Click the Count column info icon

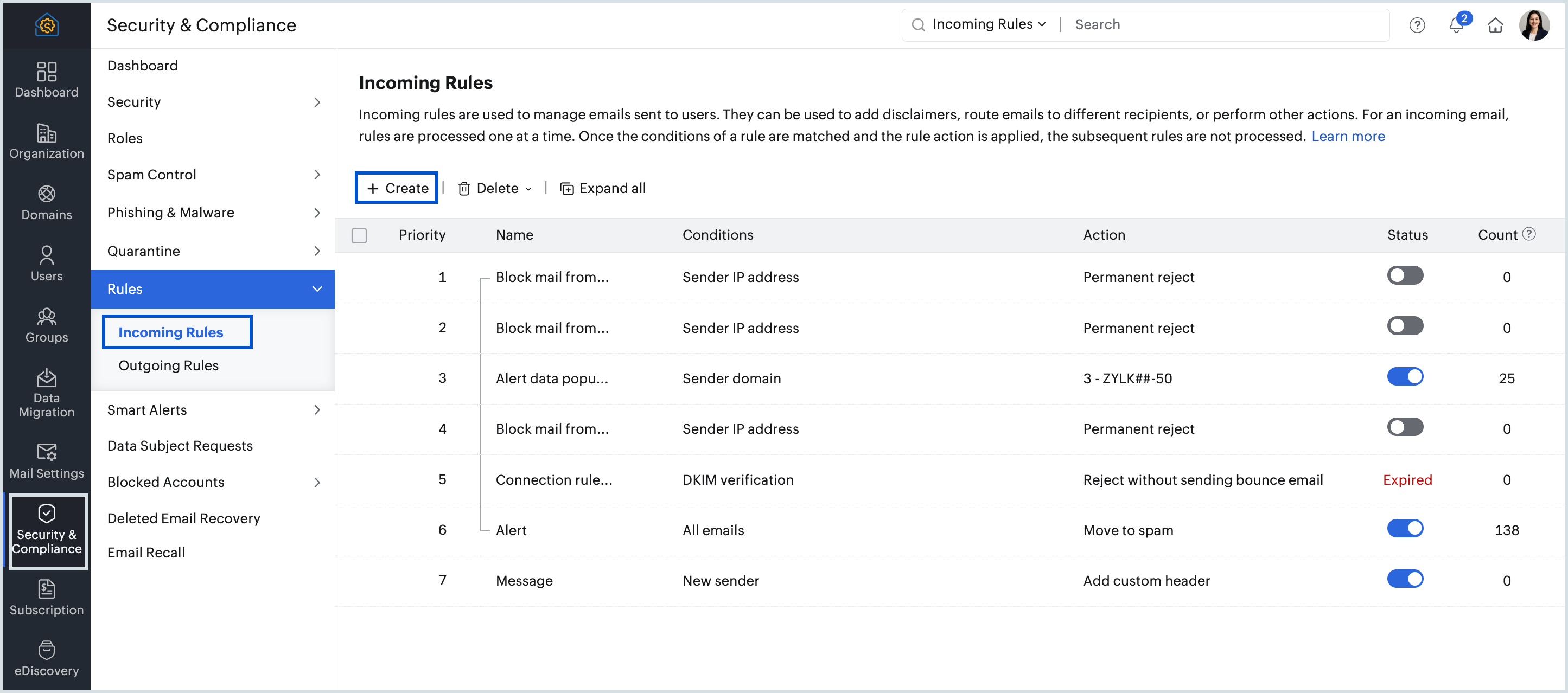point(1528,234)
